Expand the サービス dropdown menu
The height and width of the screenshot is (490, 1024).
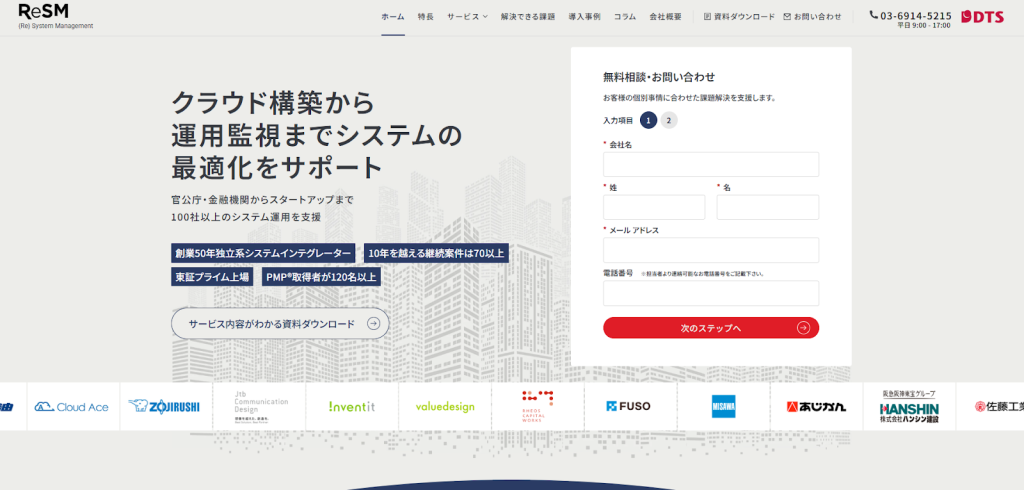[467, 17]
